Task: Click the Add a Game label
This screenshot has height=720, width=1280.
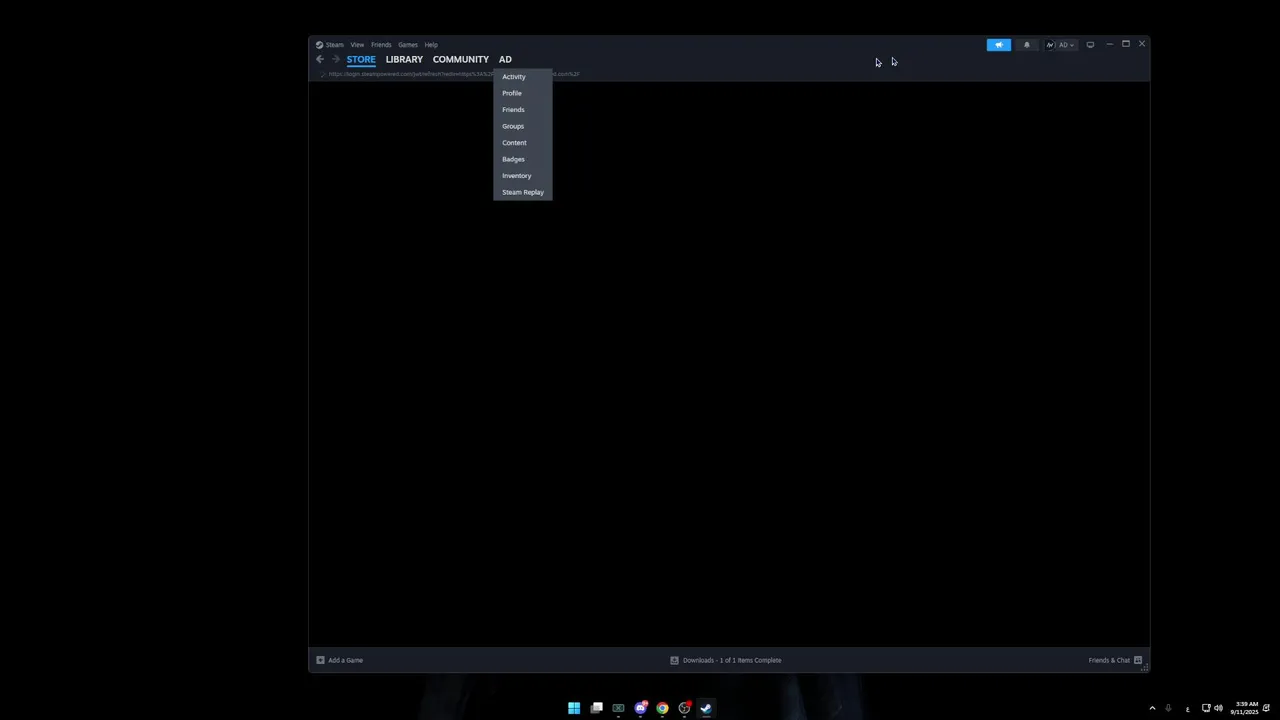Action: click(x=345, y=660)
